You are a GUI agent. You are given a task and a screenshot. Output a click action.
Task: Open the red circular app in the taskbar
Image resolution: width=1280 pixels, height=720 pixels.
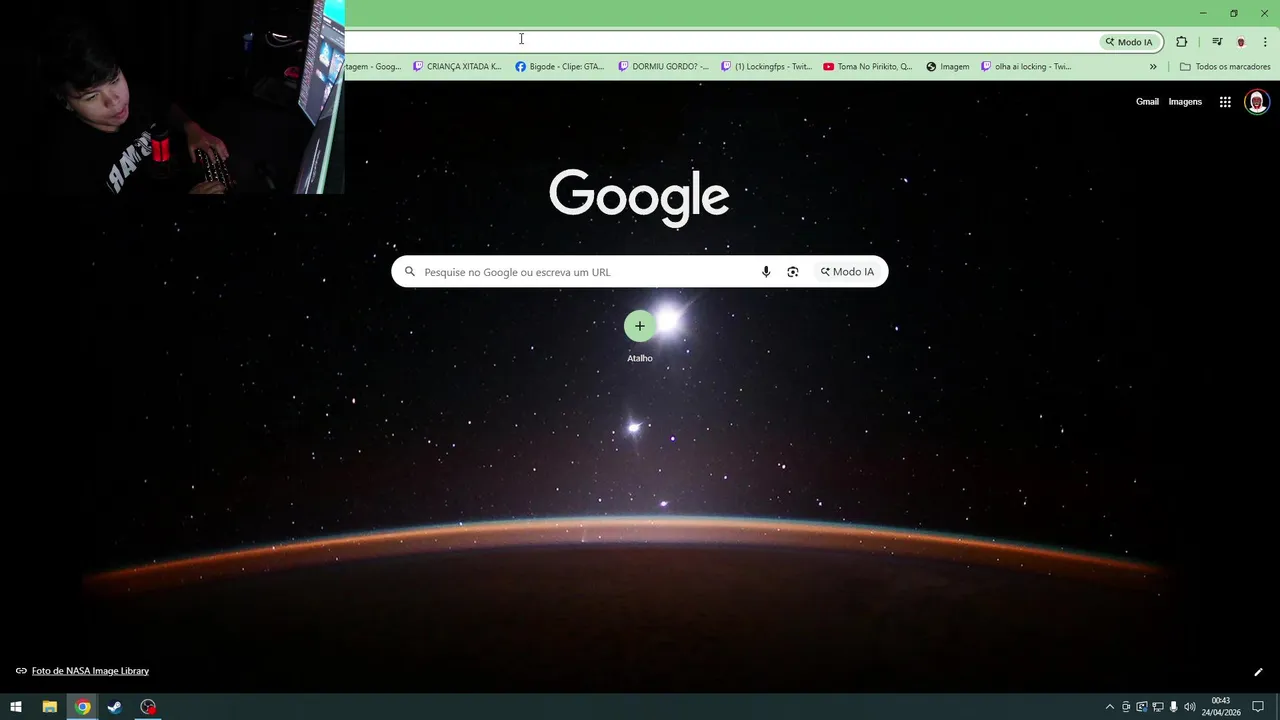[149, 707]
